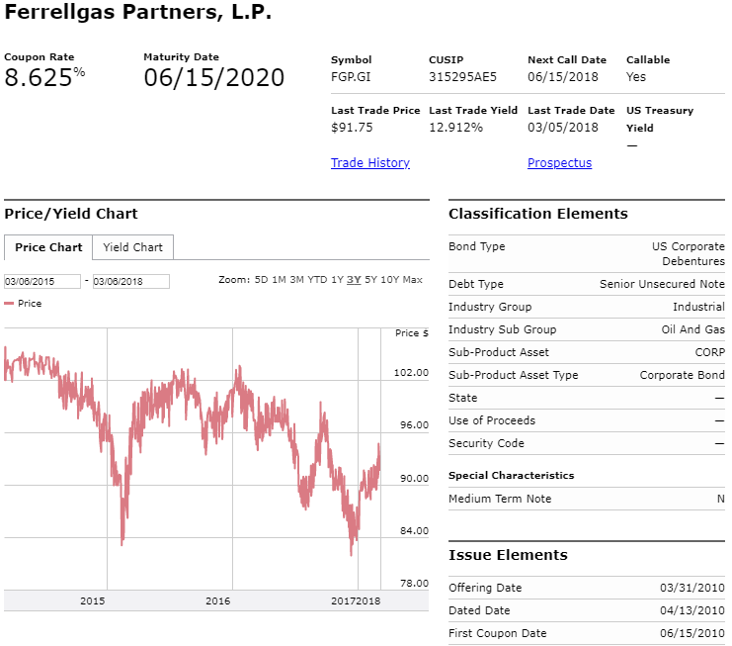
Task: Click the 2016 label on chart axis
Action: coord(218,601)
